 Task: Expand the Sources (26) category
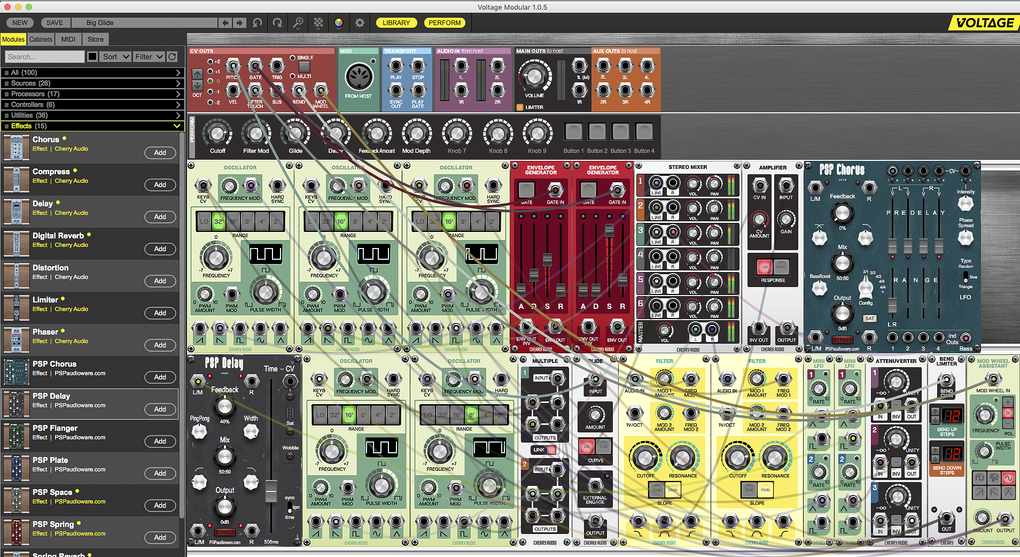(x=92, y=83)
